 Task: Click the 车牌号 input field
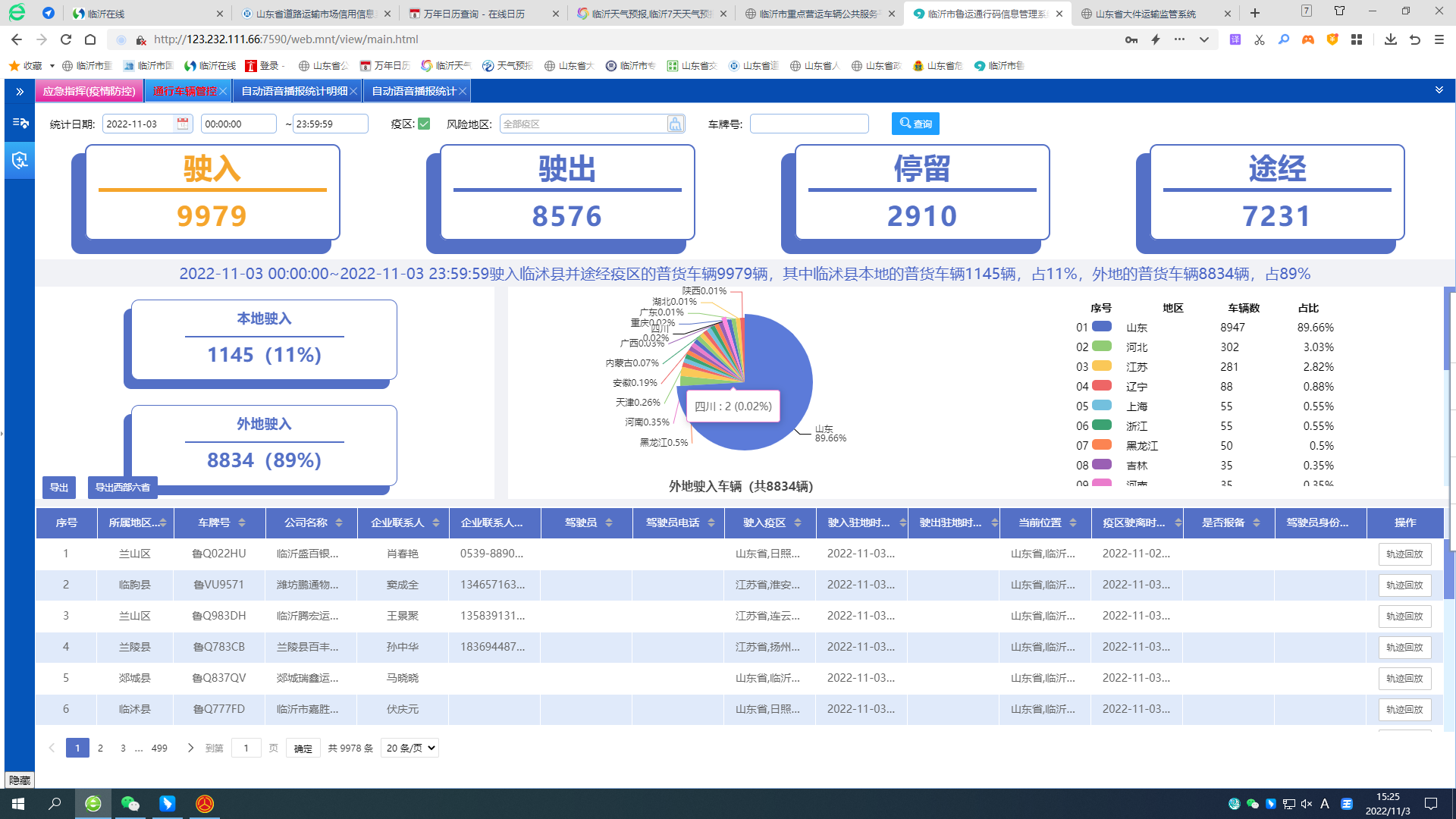point(809,124)
